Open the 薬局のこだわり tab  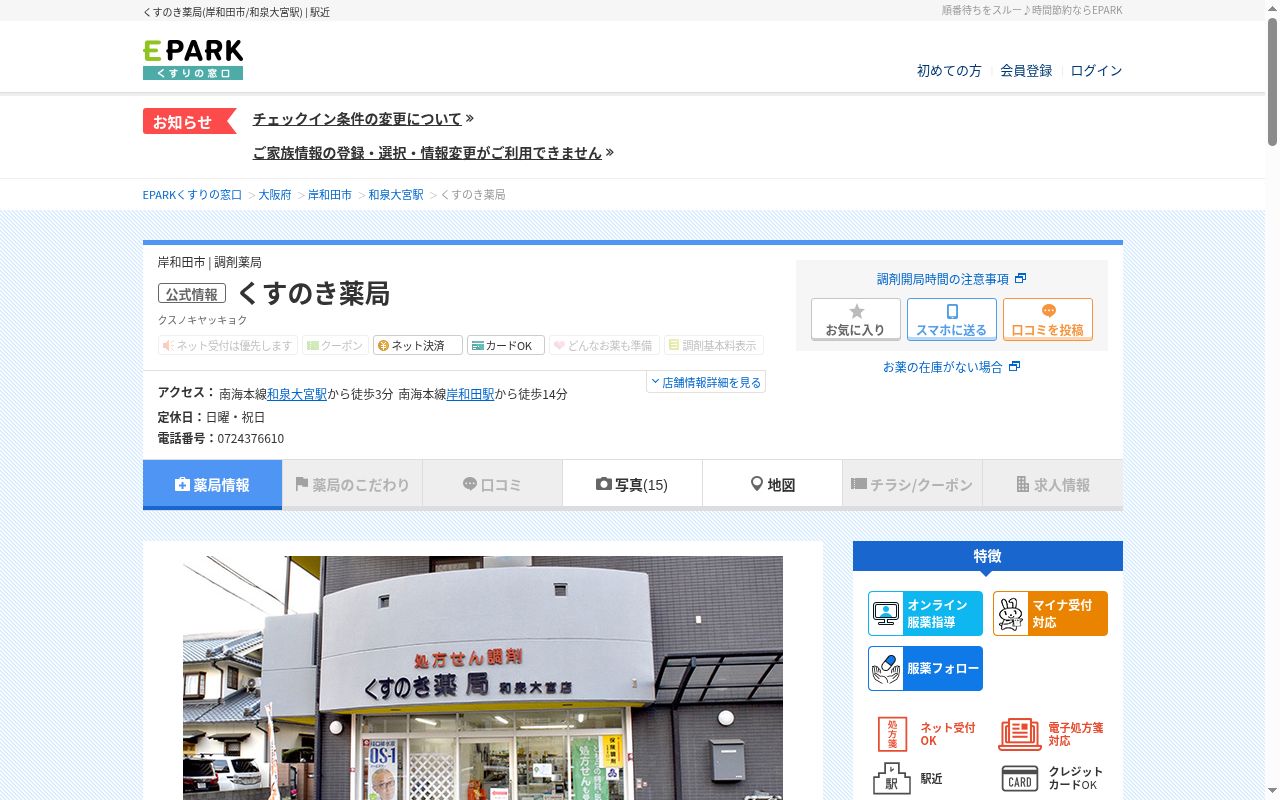[x=352, y=484]
